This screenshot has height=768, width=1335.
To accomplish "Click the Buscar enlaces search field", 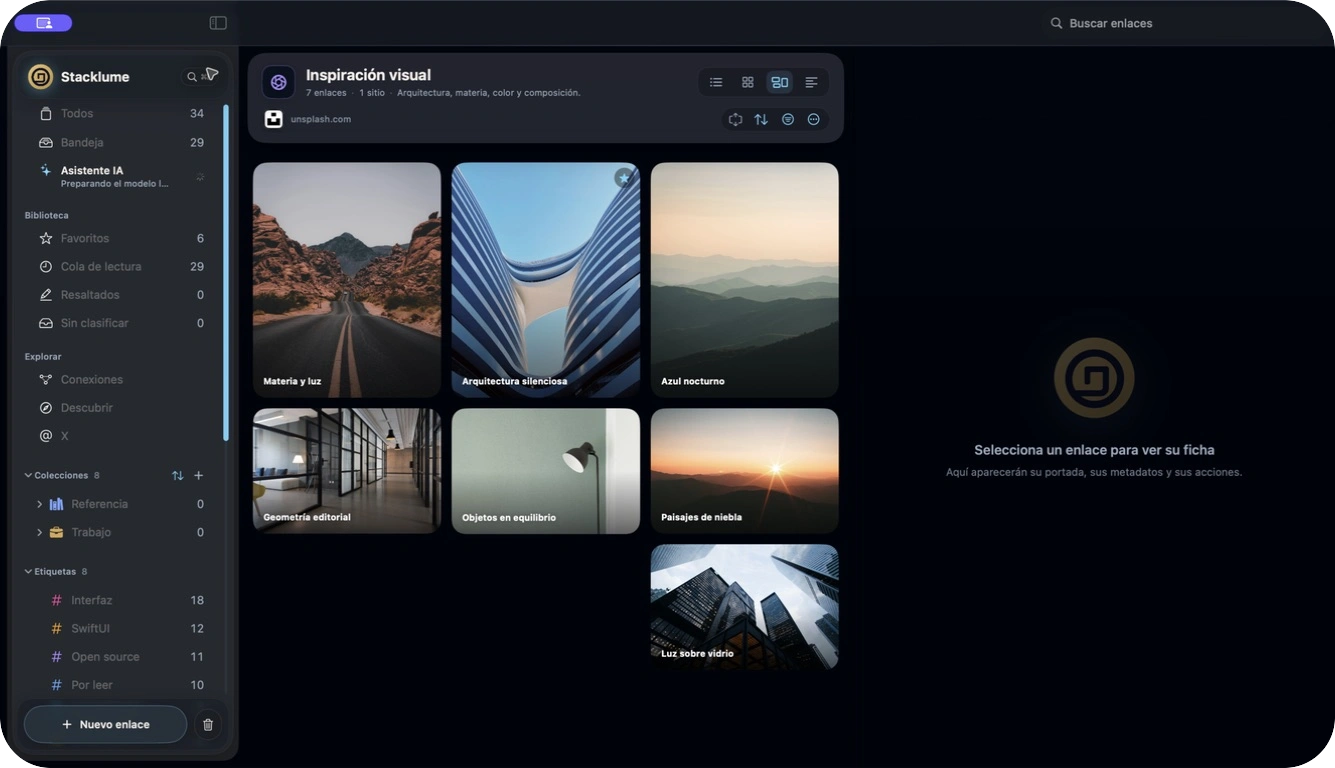I will coord(1180,23).
